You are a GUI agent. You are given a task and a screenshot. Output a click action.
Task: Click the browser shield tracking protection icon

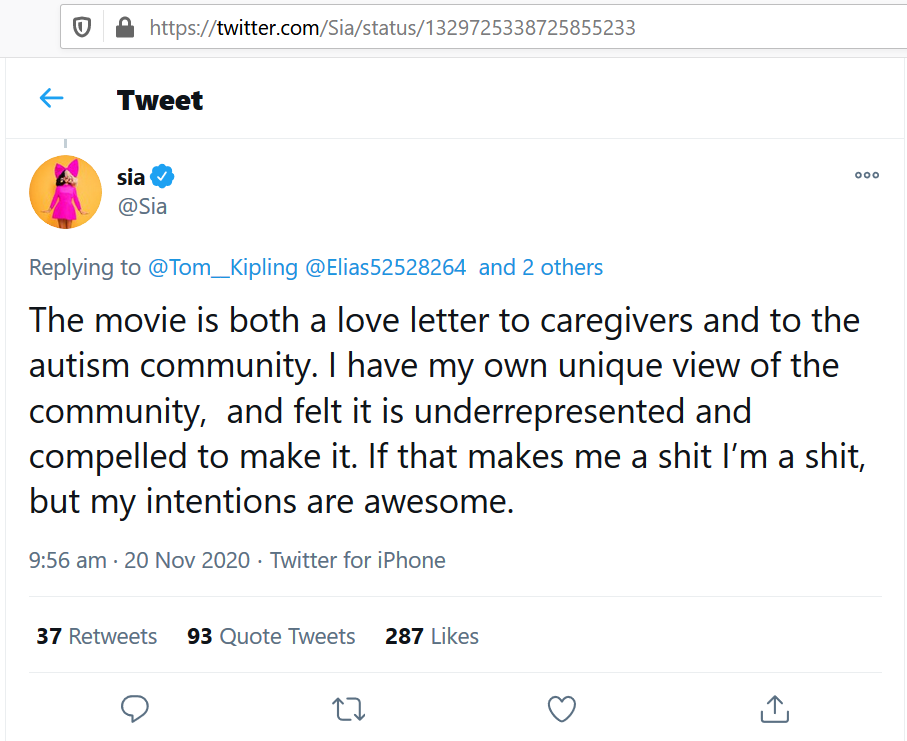point(83,28)
